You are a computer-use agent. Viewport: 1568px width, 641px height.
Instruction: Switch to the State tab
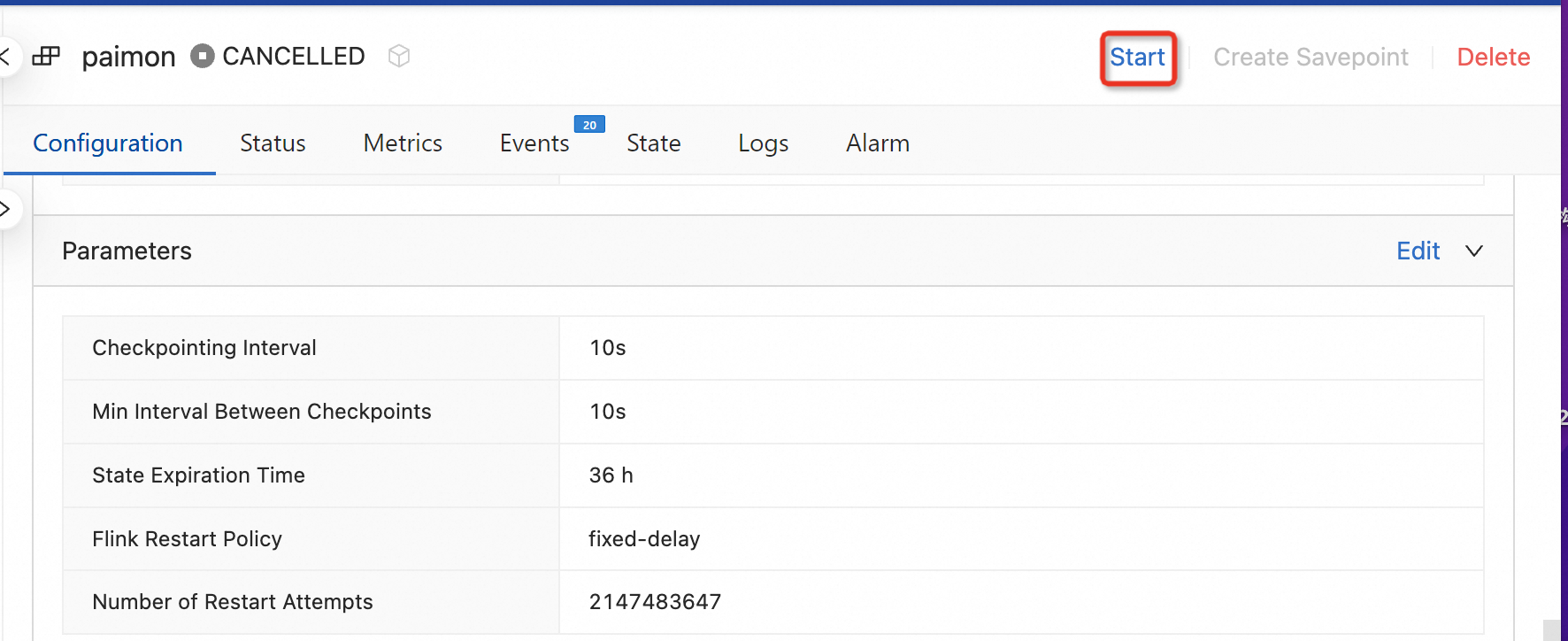654,143
